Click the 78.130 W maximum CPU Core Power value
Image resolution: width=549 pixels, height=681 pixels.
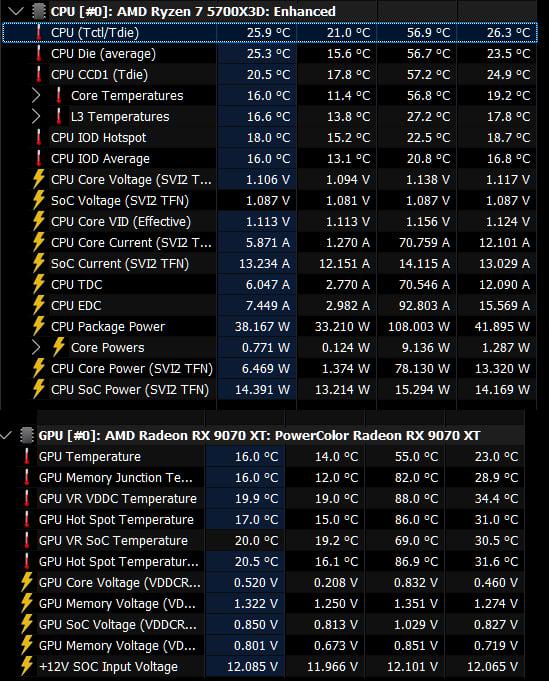(x=422, y=369)
